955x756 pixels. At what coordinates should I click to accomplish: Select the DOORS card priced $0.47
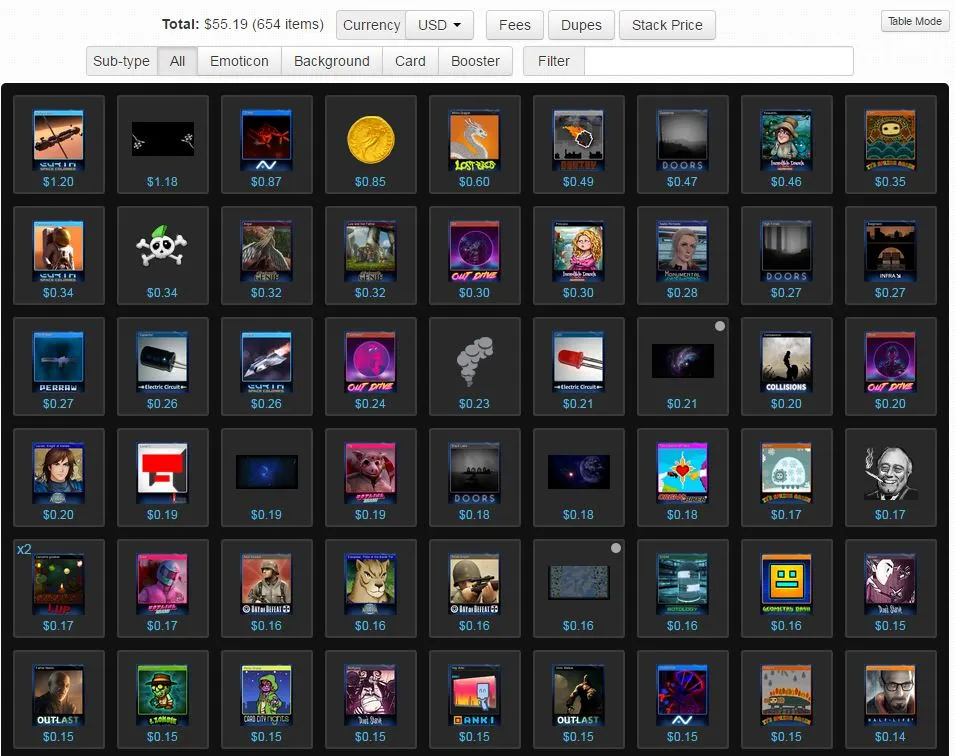point(683,144)
